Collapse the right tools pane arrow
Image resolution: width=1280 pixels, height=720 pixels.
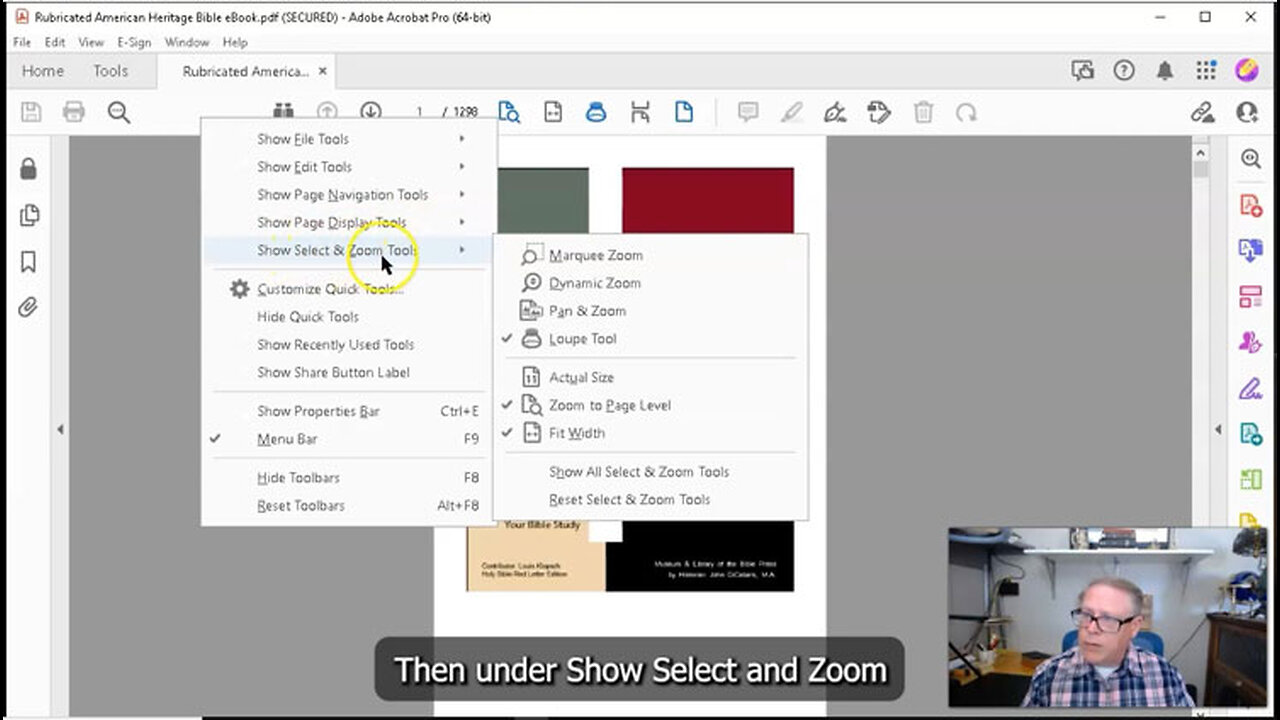(1218, 429)
